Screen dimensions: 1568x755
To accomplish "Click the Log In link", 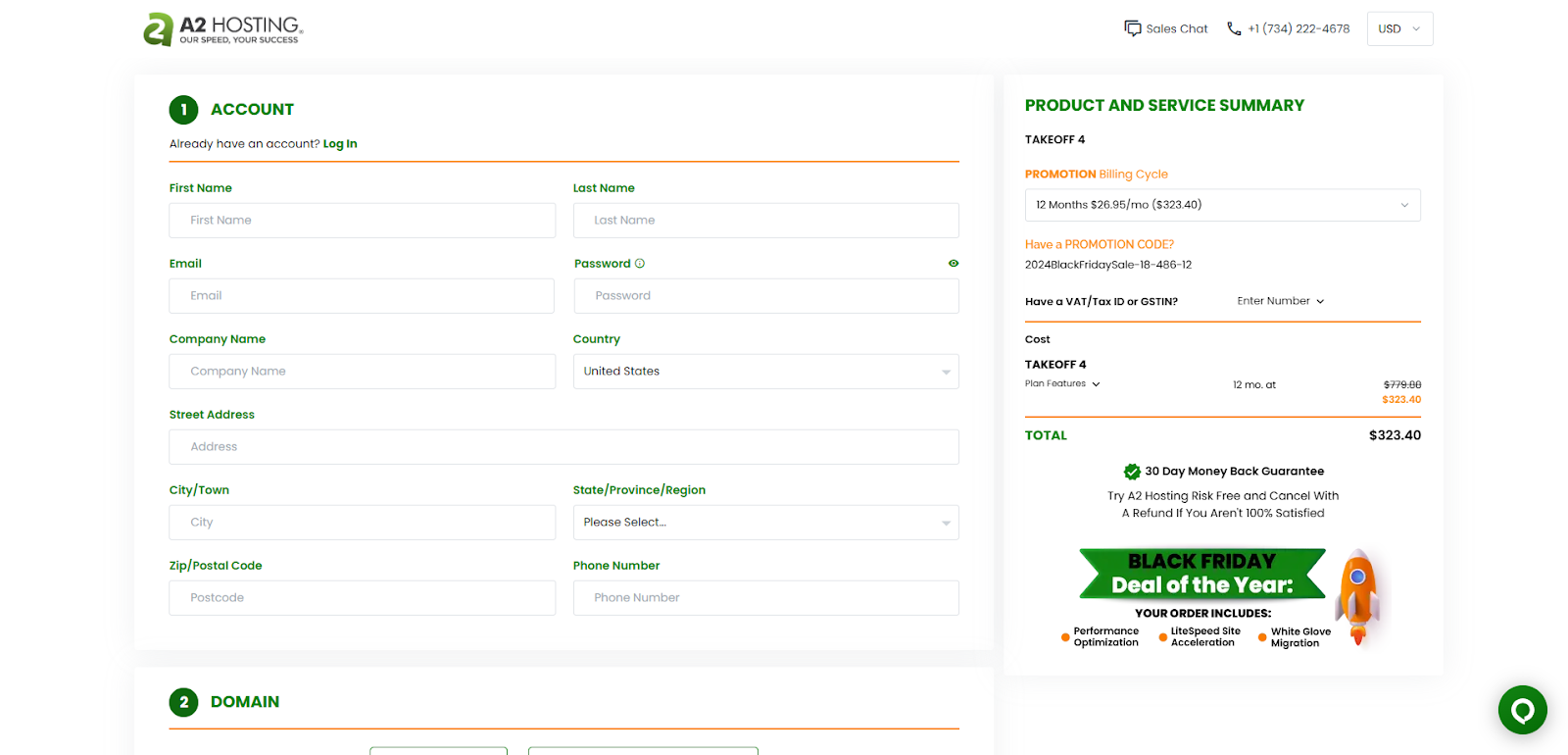I will 340,144.
